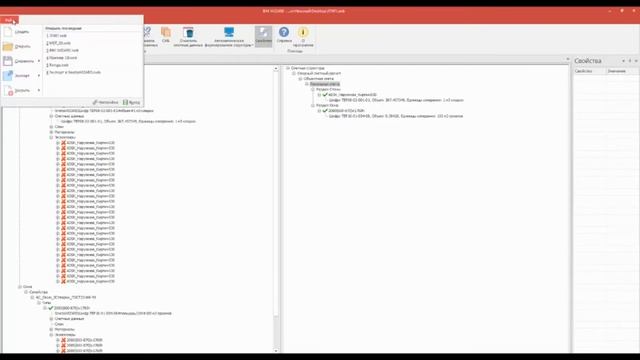Click the wrench icon beside Настройки
Screen dimensions: 640x360
95,102
